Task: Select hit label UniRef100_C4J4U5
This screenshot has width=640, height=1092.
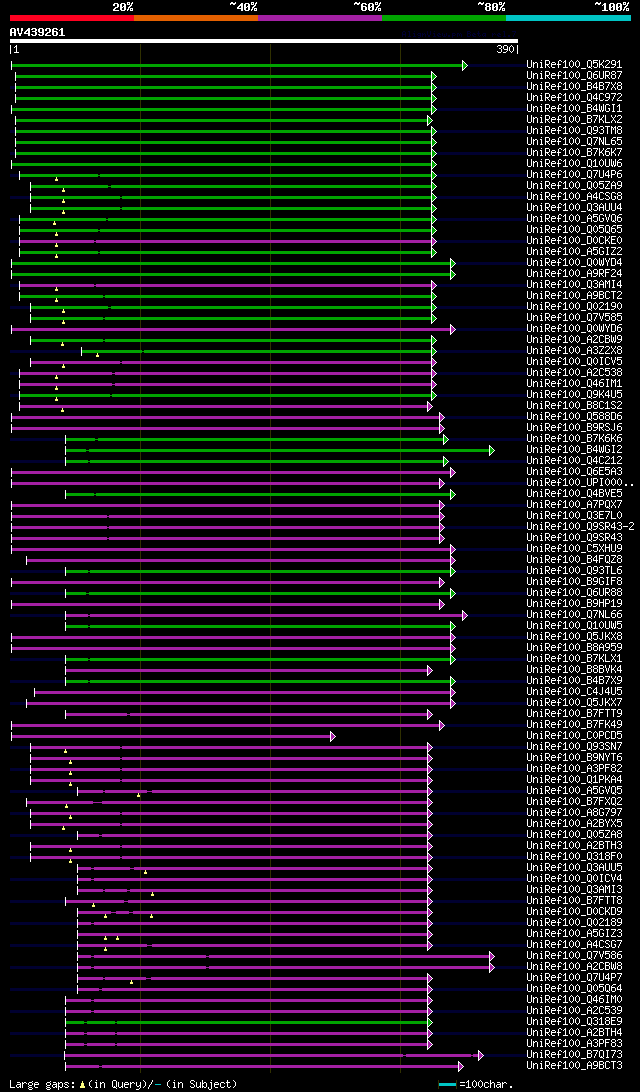Action: click(x=575, y=691)
